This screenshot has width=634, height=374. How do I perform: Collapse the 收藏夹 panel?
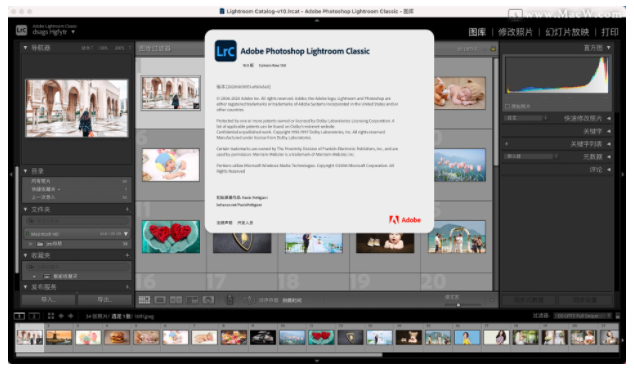point(25,255)
